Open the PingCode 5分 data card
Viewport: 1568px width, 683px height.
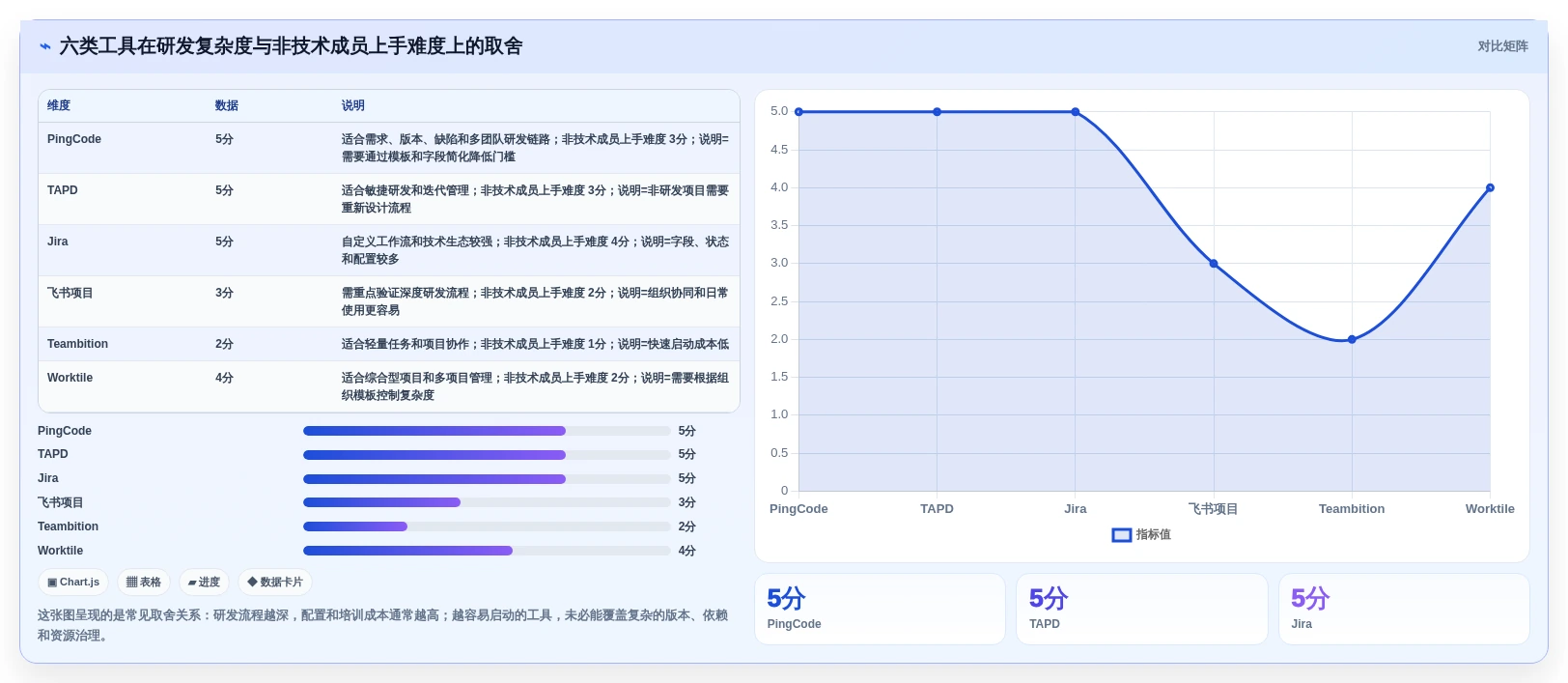[x=880, y=609]
